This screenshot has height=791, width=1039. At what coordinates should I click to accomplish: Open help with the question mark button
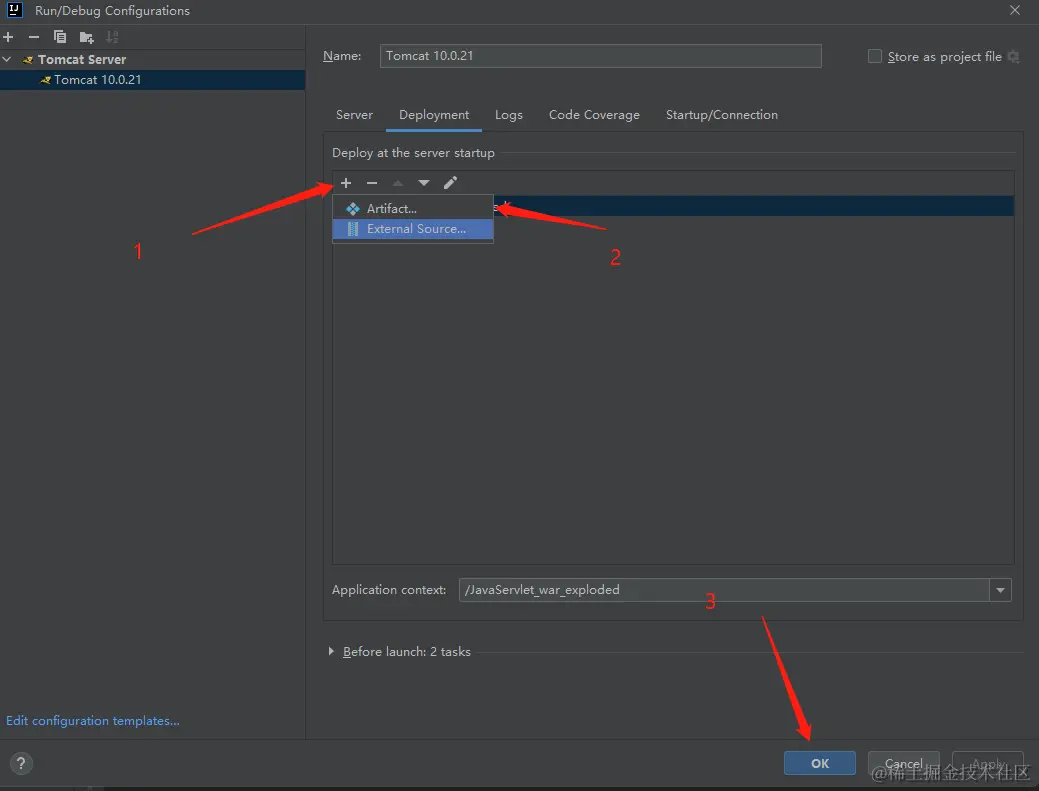[x=21, y=763]
